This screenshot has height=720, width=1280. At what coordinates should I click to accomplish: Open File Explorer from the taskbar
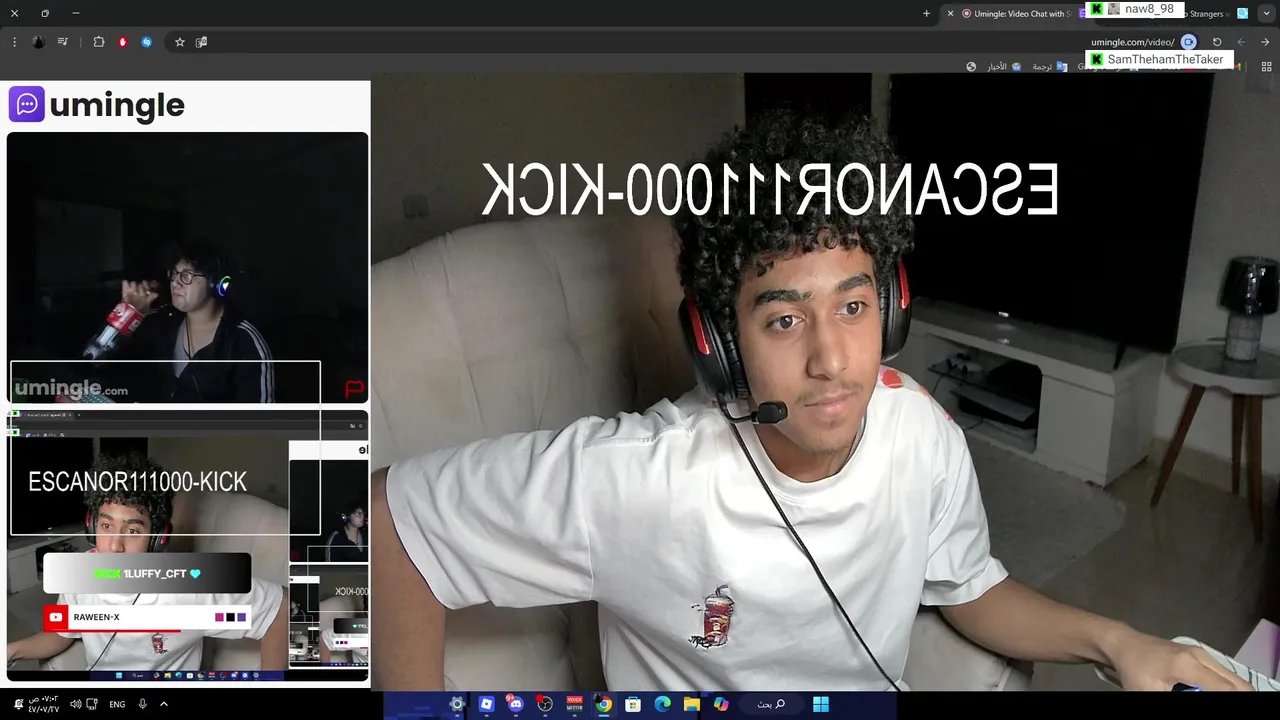pyautogui.click(x=692, y=704)
